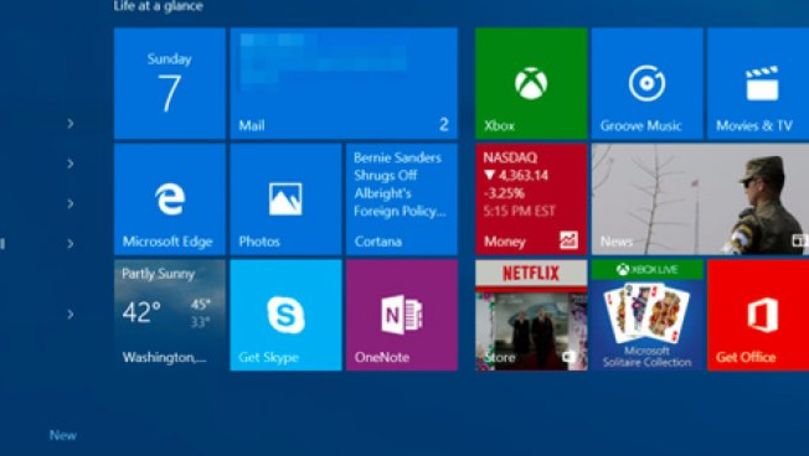Expand the first app's jump list chevron
The image size is (809, 456).
[70, 123]
